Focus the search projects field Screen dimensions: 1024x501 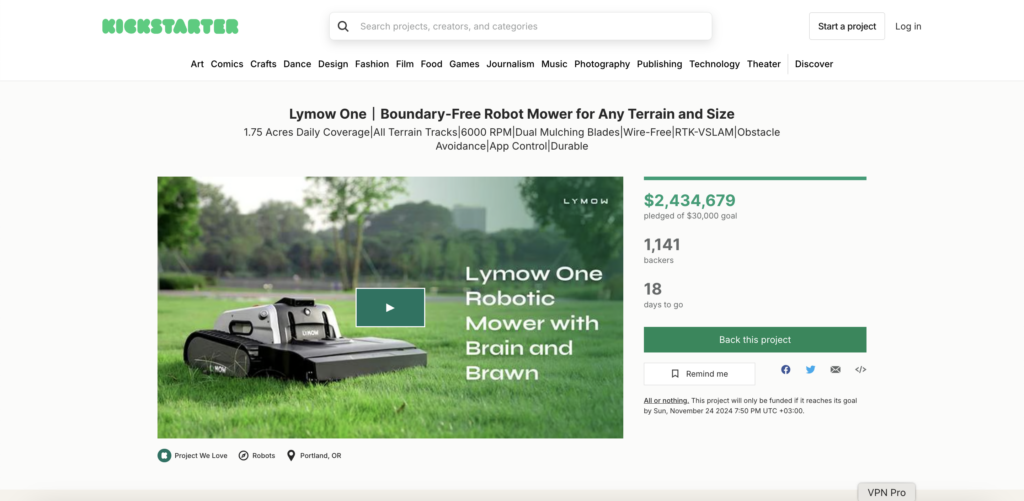(520, 27)
